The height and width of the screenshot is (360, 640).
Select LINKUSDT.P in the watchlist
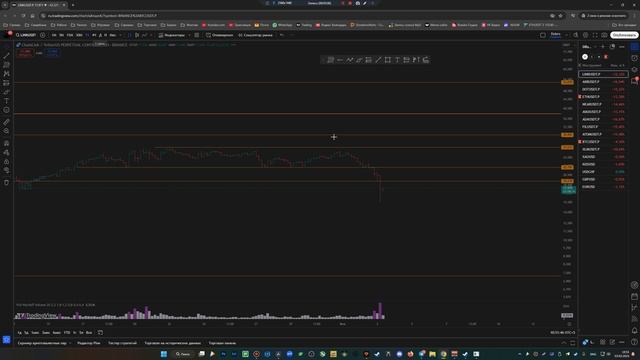coord(603,74)
